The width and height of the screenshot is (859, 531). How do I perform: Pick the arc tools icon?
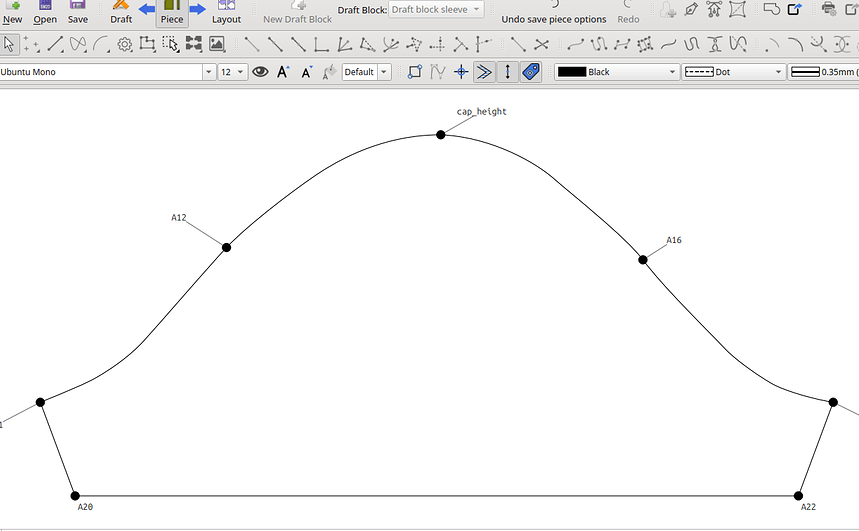coord(101,44)
